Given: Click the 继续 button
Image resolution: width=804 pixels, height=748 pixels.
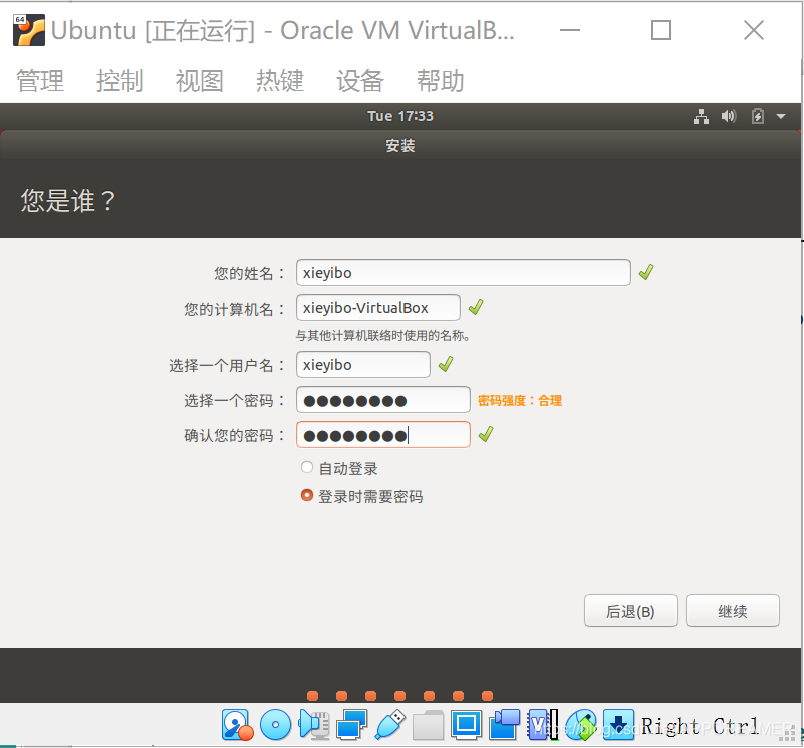Looking at the screenshot, I should click(x=733, y=611).
